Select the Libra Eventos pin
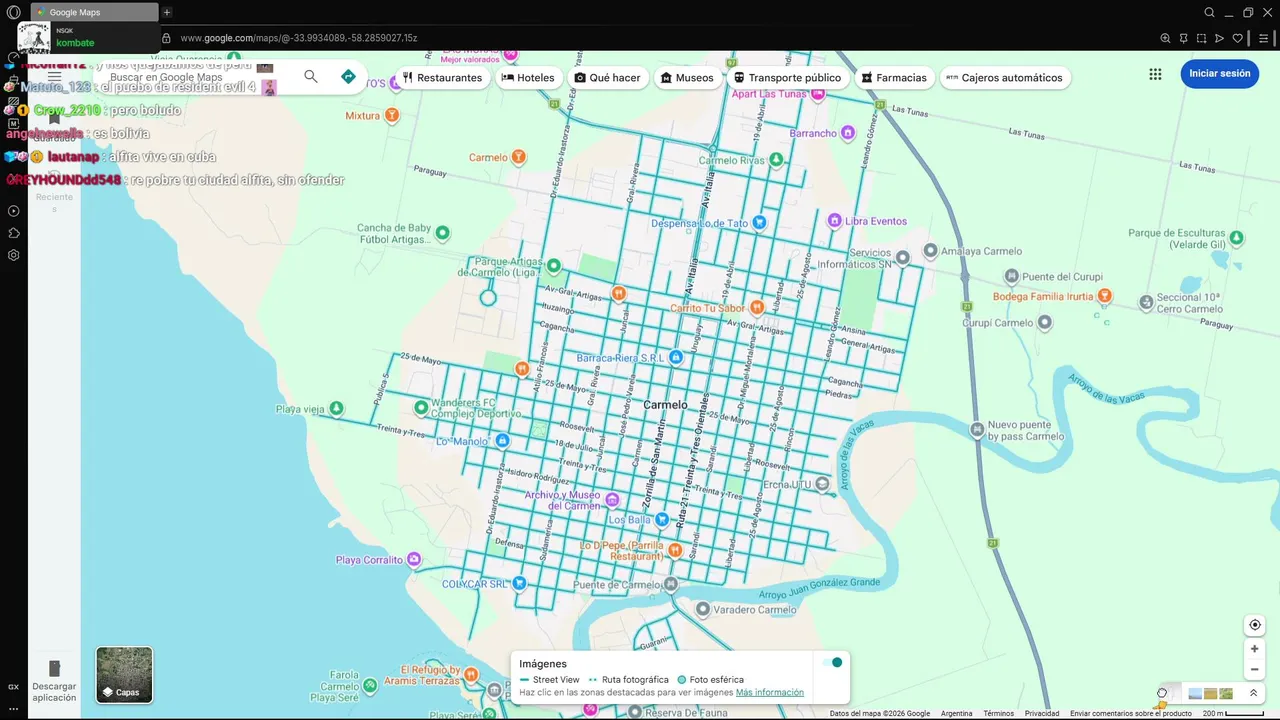Image resolution: width=1280 pixels, height=720 pixels. pyautogui.click(x=834, y=221)
